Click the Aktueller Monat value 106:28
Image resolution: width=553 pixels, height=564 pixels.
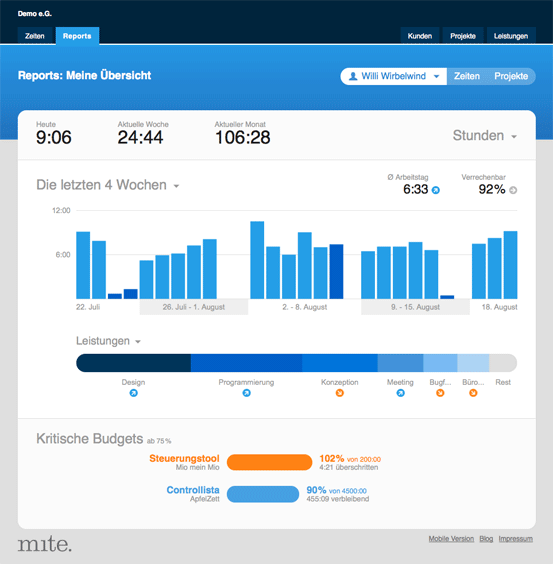[x=242, y=137]
